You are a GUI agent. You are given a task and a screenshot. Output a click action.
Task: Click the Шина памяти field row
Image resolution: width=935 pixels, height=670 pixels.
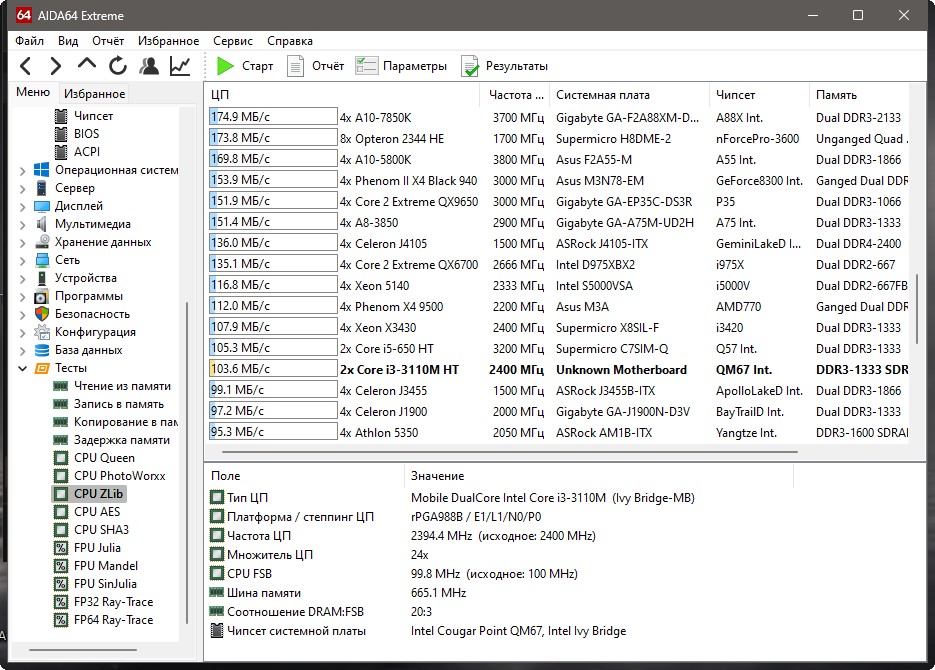click(x=501, y=593)
